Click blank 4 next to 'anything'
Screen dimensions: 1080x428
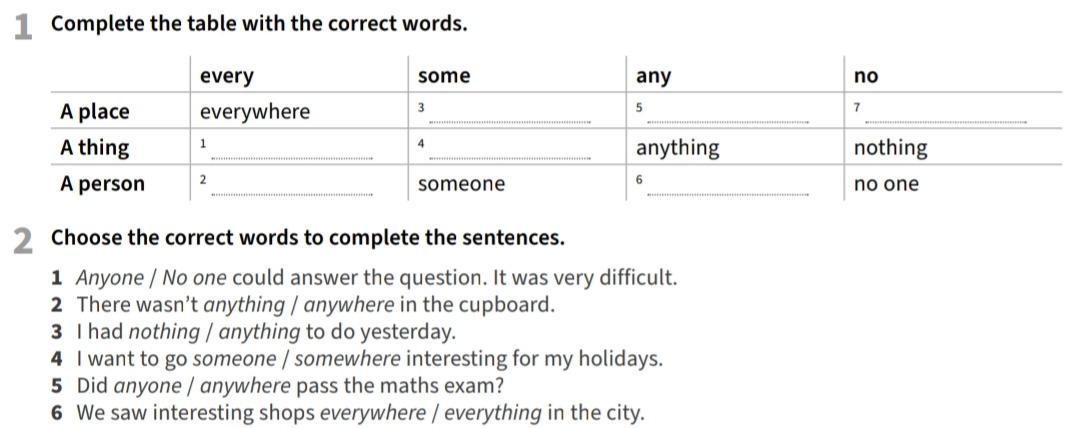(x=510, y=152)
